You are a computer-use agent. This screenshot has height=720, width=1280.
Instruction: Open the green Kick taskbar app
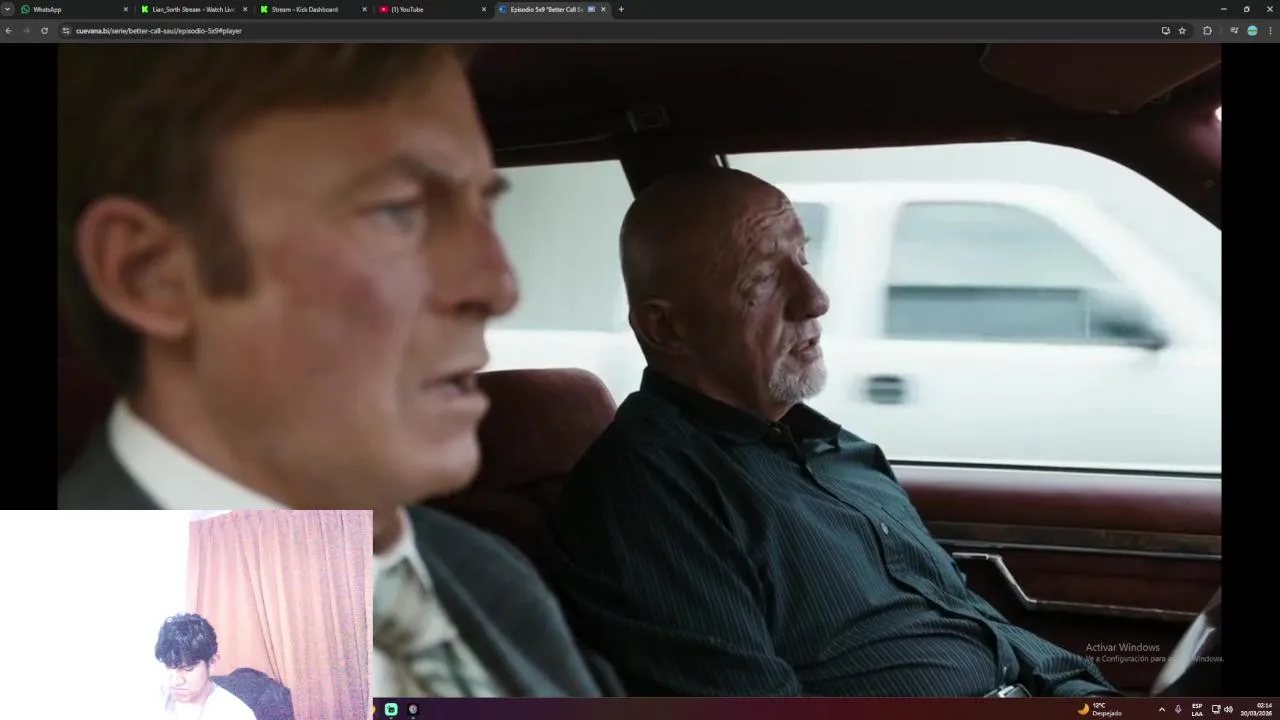click(x=391, y=709)
